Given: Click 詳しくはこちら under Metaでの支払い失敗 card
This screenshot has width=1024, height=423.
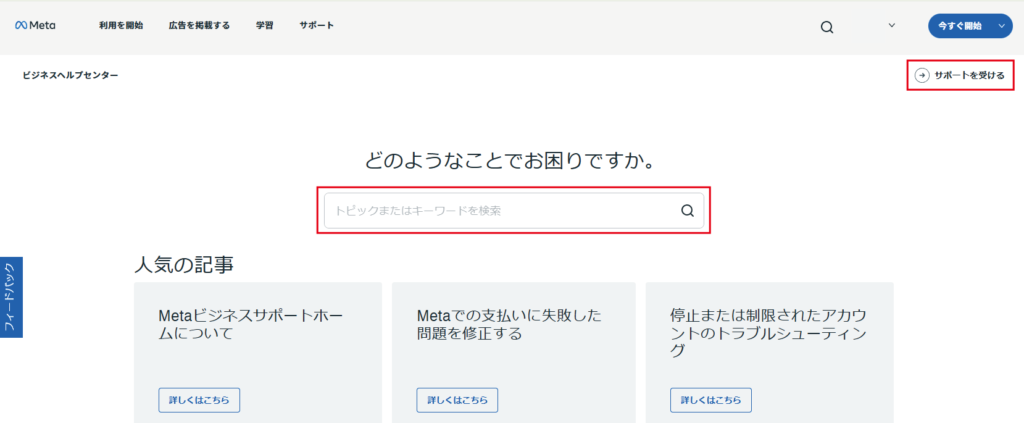Looking at the screenshot, I should (x=457, y=400).
